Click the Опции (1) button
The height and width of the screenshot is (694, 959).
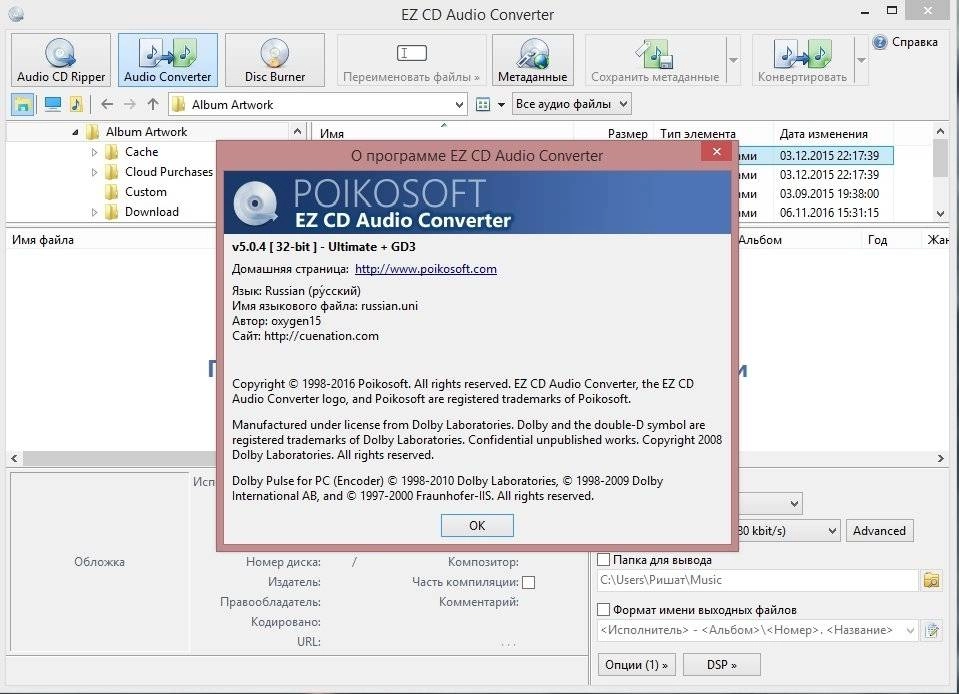pos(636,665)
